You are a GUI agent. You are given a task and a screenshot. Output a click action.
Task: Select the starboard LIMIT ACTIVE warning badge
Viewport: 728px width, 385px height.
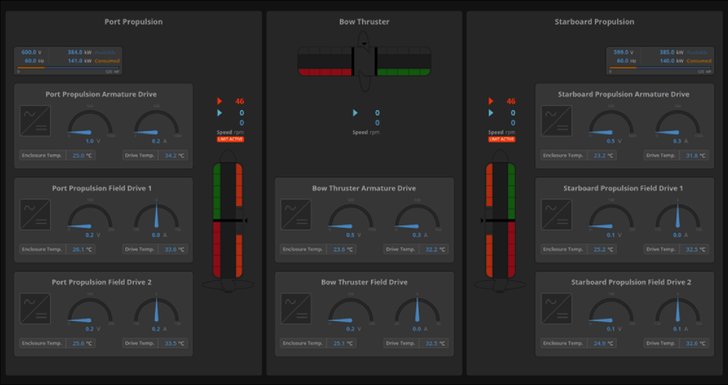click(501, 139)
